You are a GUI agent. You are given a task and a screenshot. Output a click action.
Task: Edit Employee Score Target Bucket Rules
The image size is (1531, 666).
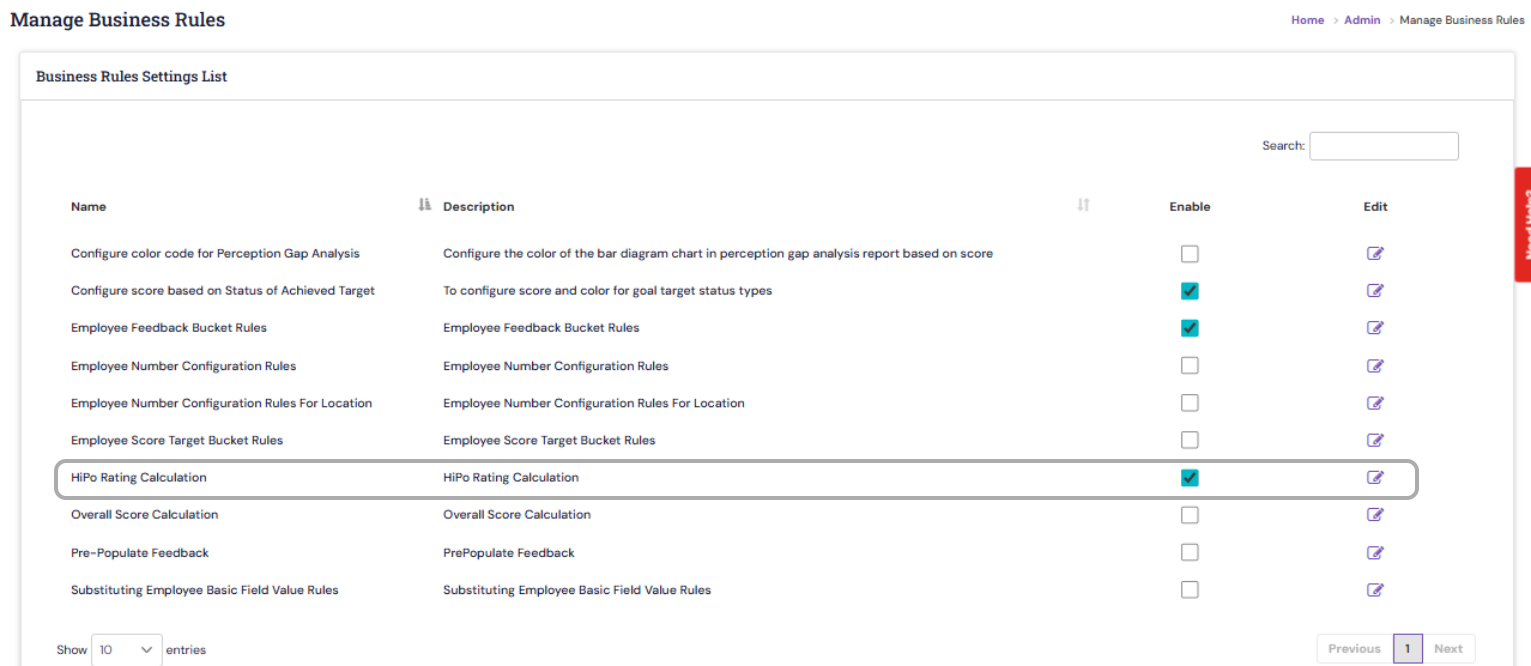(x=1375, y=440)
